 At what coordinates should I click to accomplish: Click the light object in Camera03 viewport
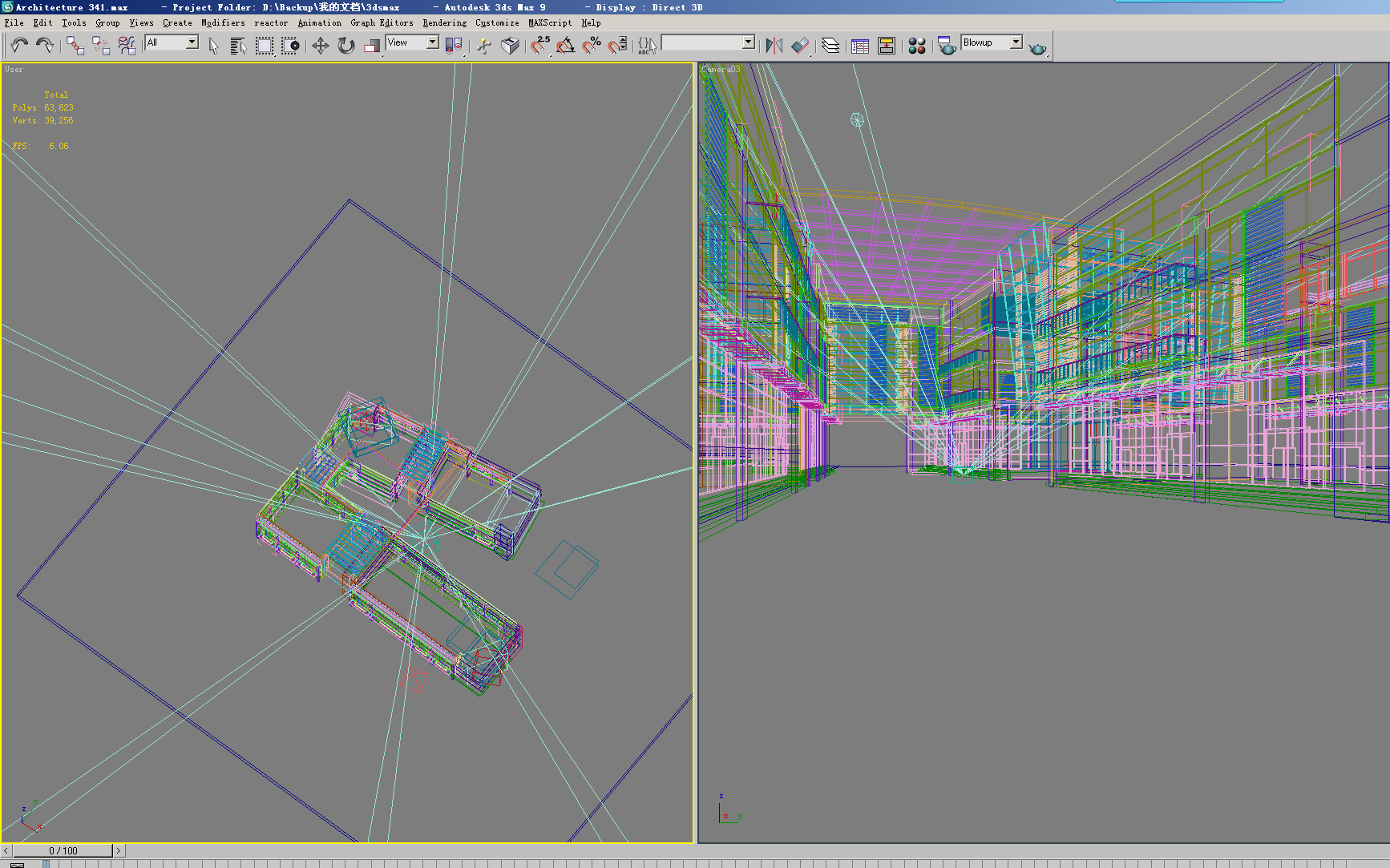pos(857,119)
